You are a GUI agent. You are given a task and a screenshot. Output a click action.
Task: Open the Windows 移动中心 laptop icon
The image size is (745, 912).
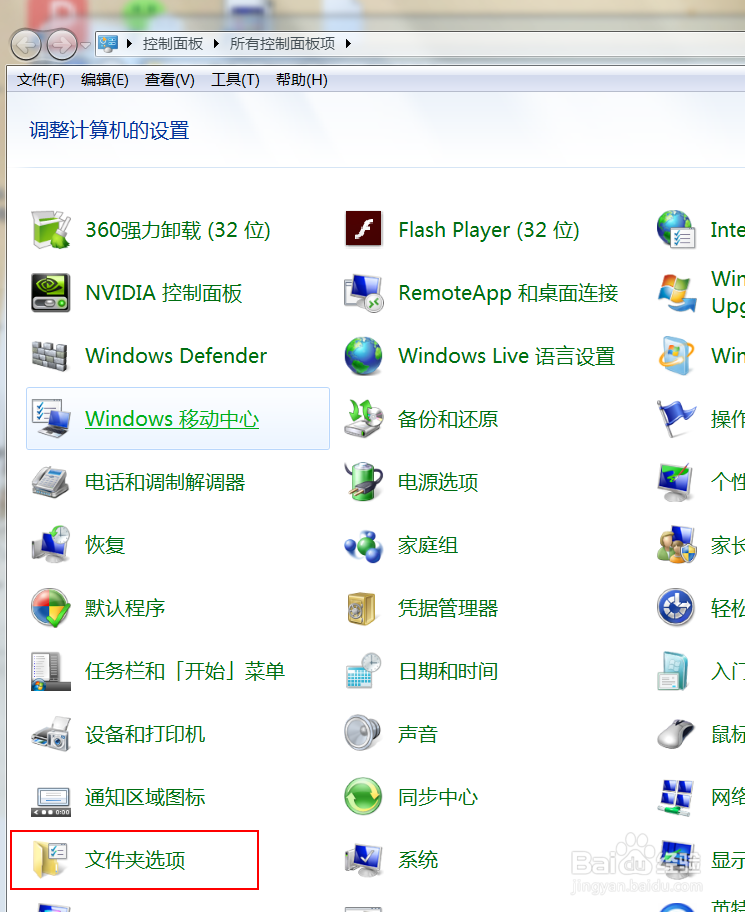(x=51, y=418)
